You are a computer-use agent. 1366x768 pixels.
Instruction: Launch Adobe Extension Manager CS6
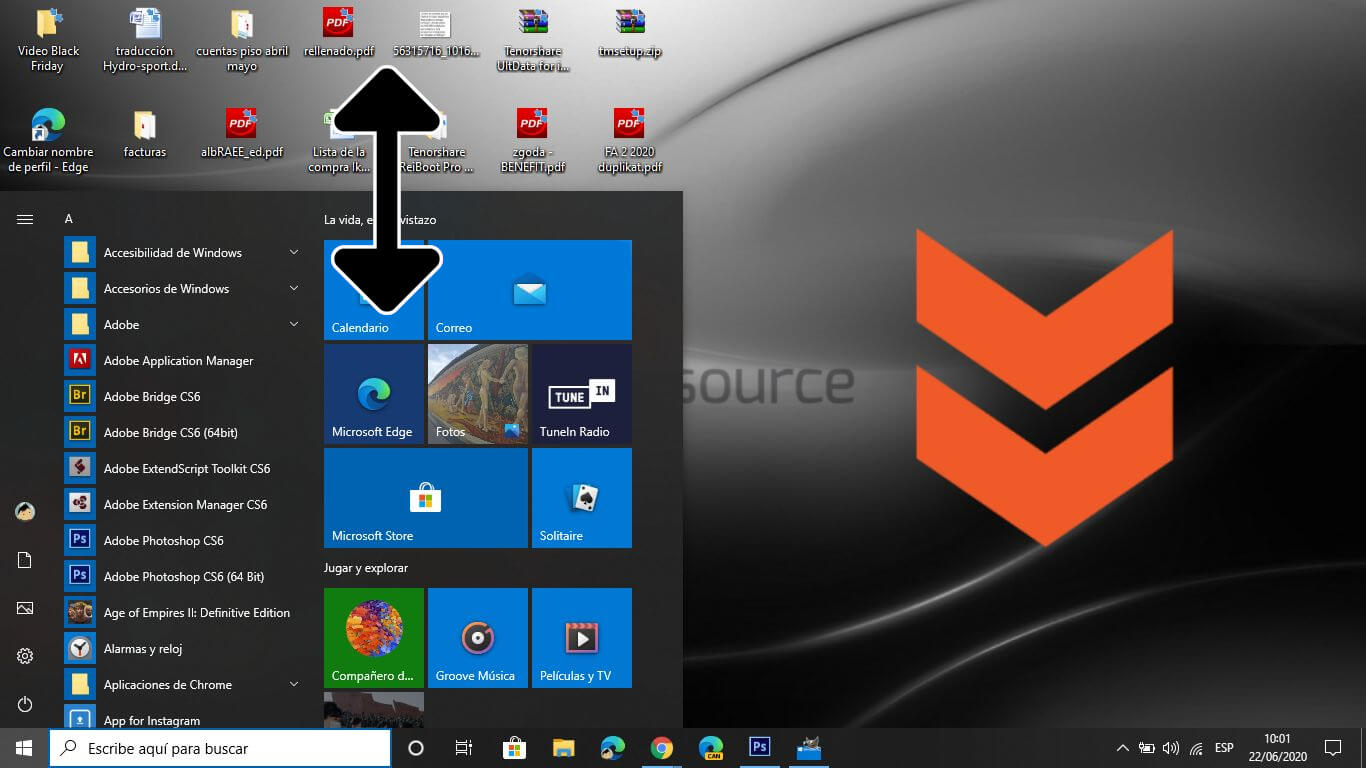[182, 505]
